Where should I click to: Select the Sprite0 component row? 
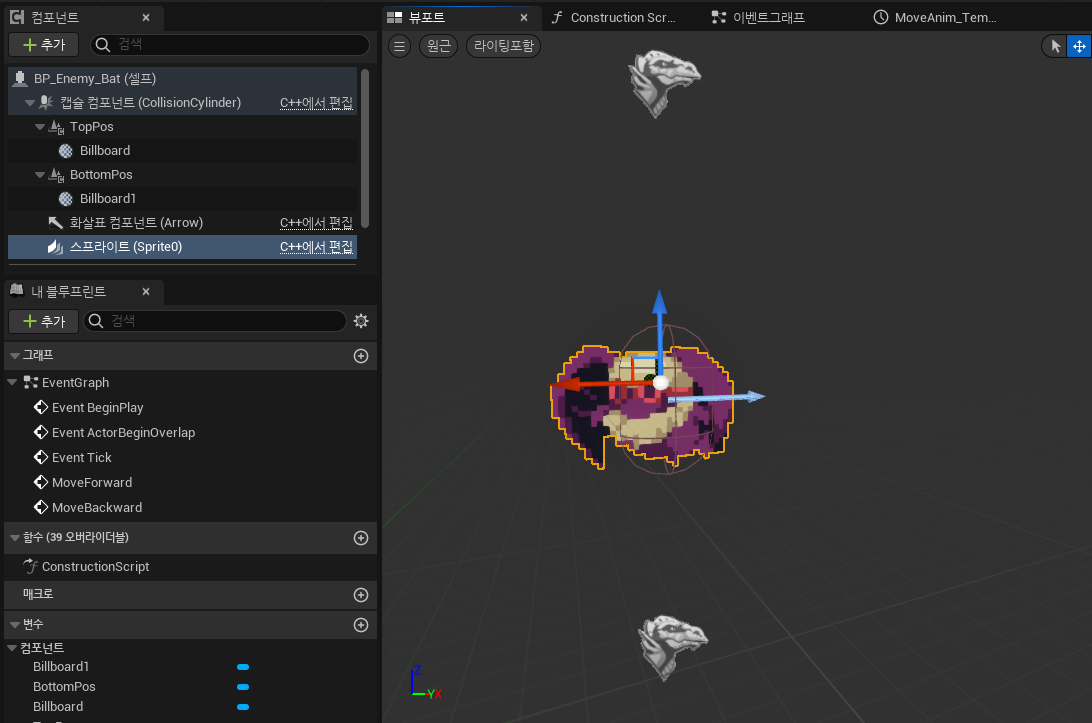pyautogui.click(x=182, y=247)
